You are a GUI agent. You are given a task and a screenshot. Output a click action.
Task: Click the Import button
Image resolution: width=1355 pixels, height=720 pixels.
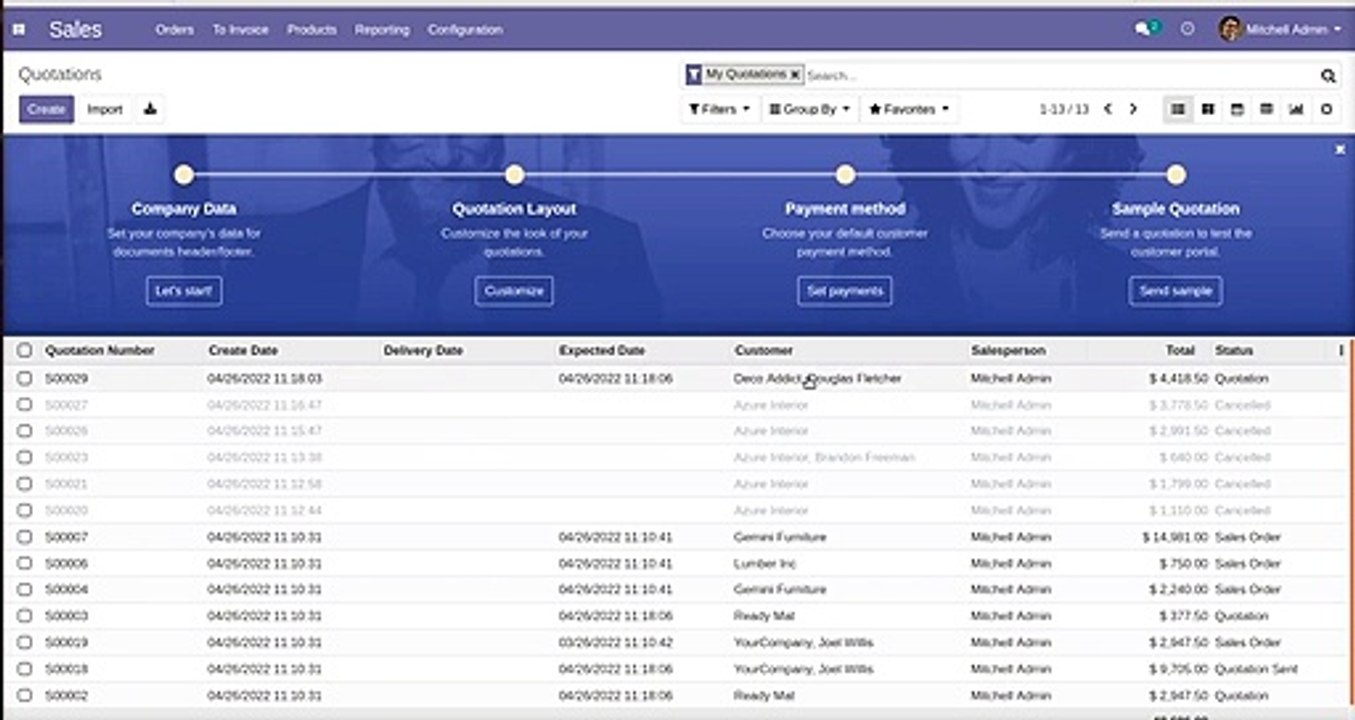(x=105, y=109)
